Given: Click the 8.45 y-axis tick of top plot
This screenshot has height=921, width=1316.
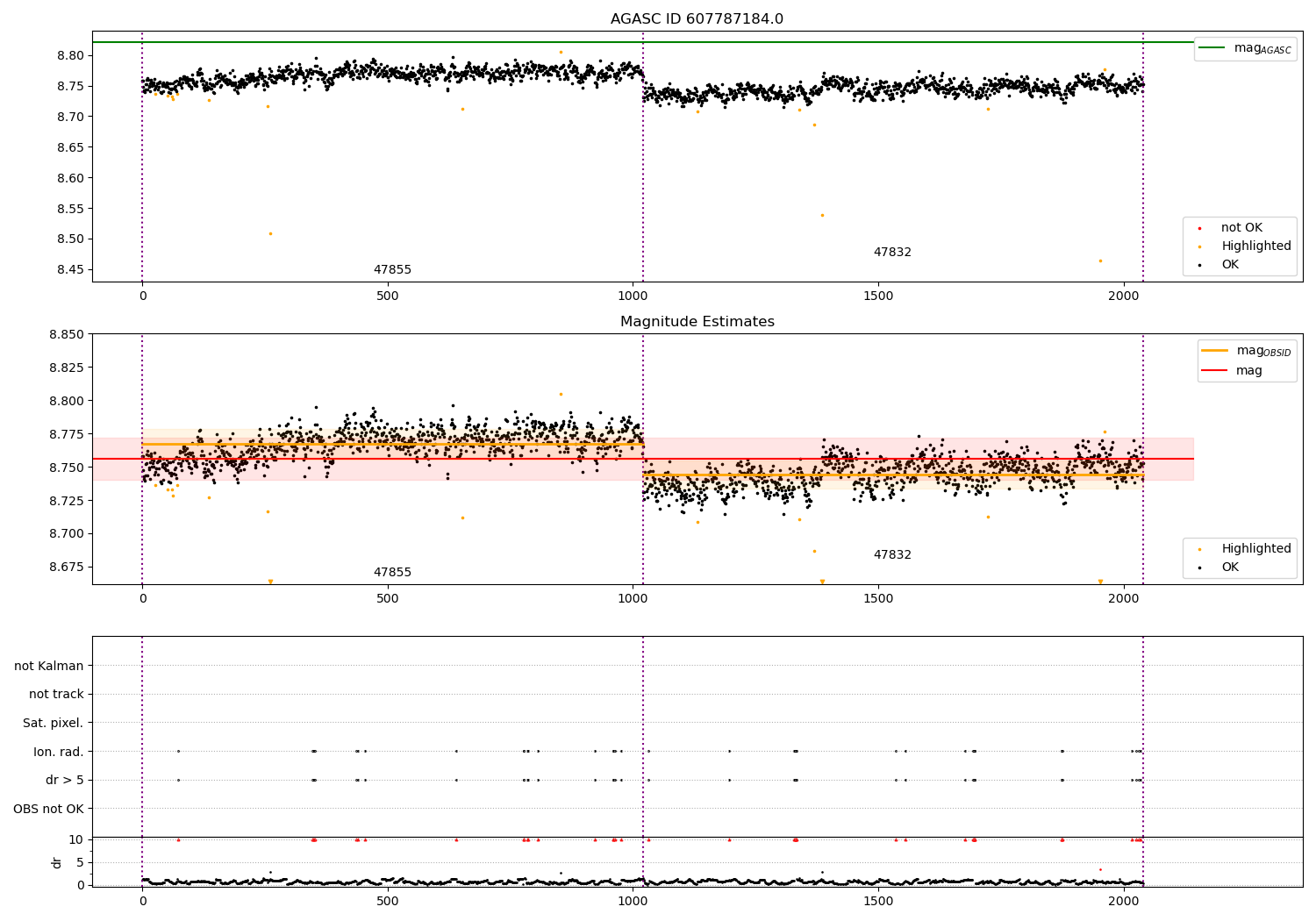Looking at the screenshot, I should (x=70, y=270).
